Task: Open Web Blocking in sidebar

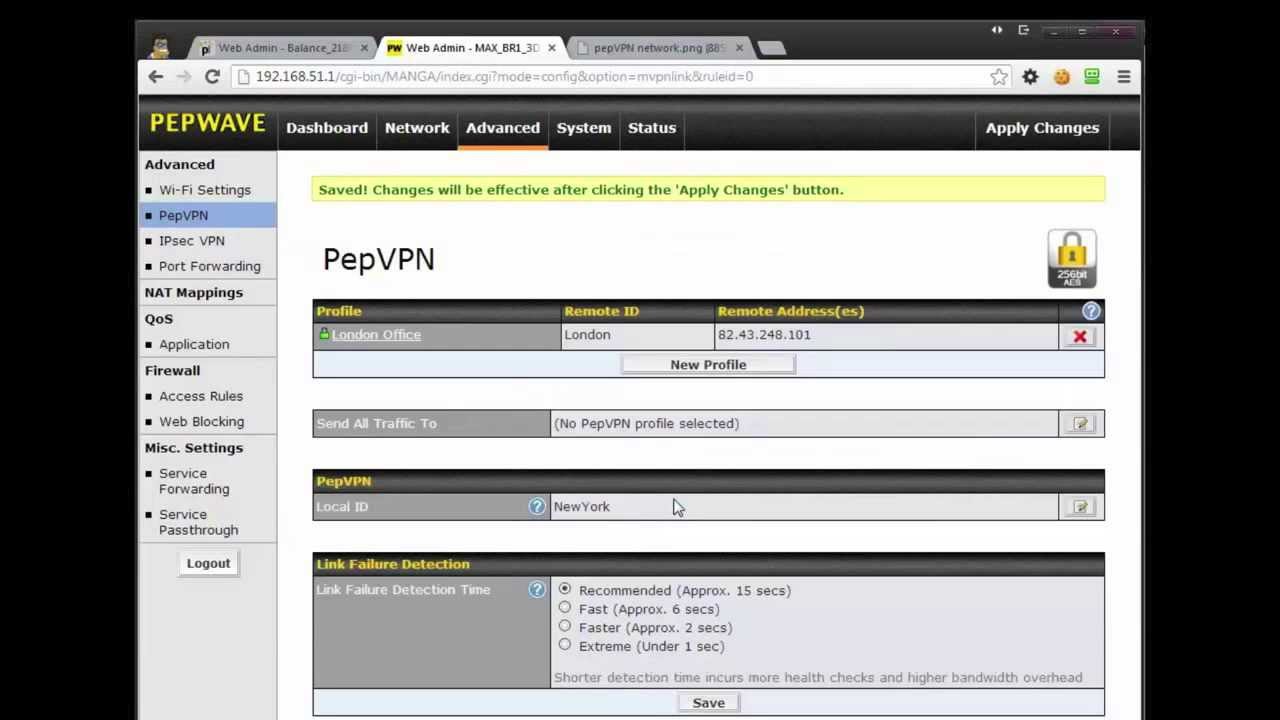Action: [x=202, y=422]
